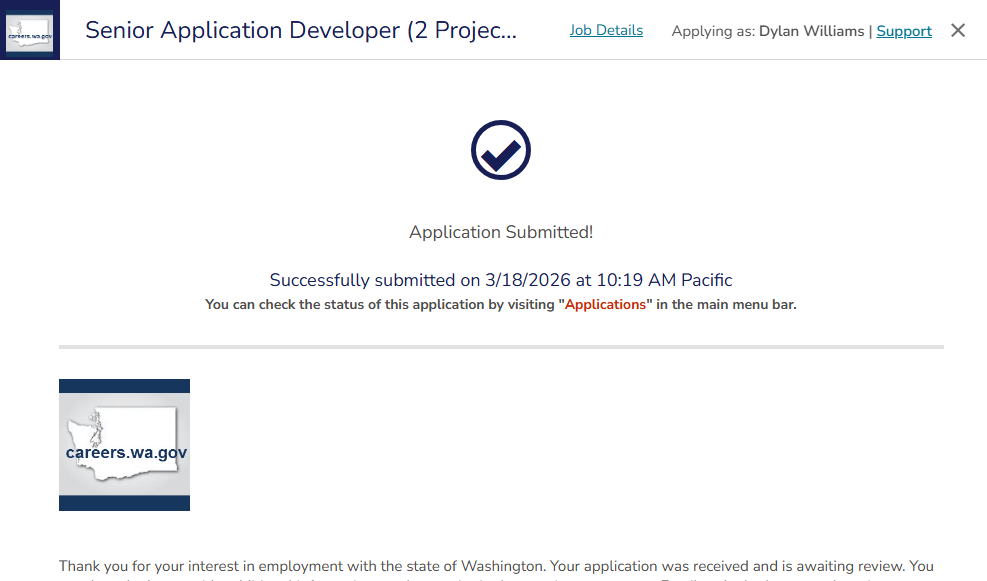Screen dimensions: 987x581
Task: Click the Application Submitted checkmark icon
Action: click(x=500, y=151)
